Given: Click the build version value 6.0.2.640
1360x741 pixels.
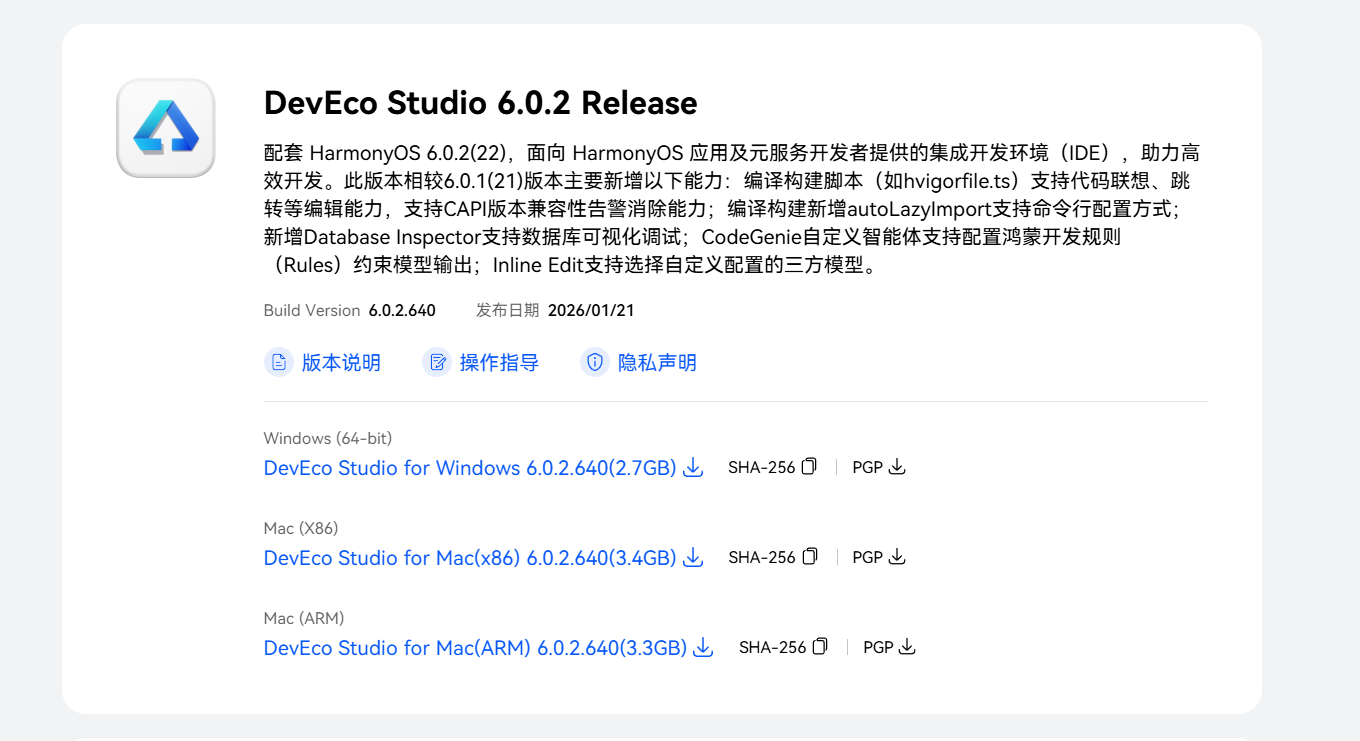Looking at the screenshot, I should [402, 310].
